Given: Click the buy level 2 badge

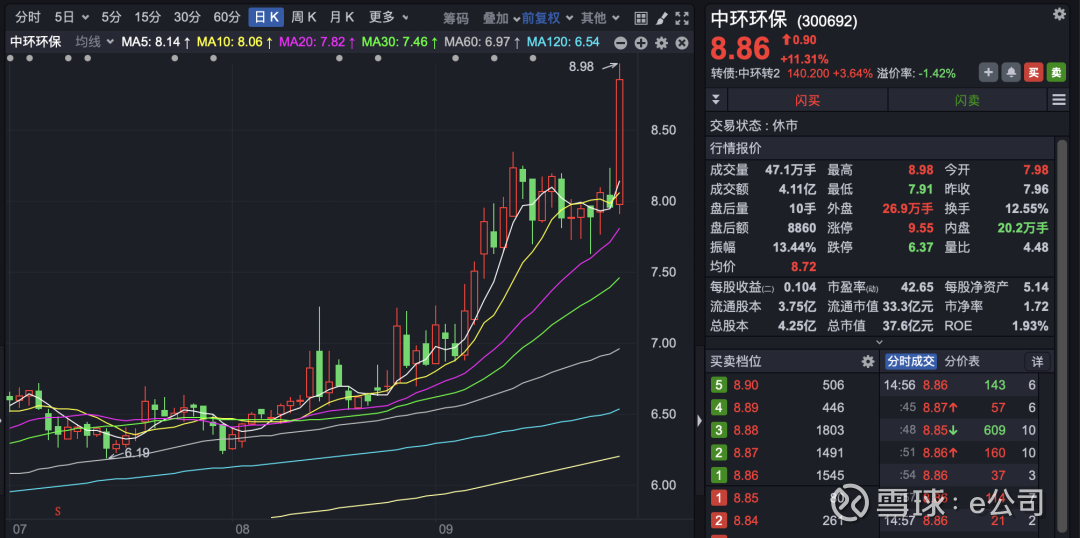Looking at the screenshot, I should coord(719,520).
